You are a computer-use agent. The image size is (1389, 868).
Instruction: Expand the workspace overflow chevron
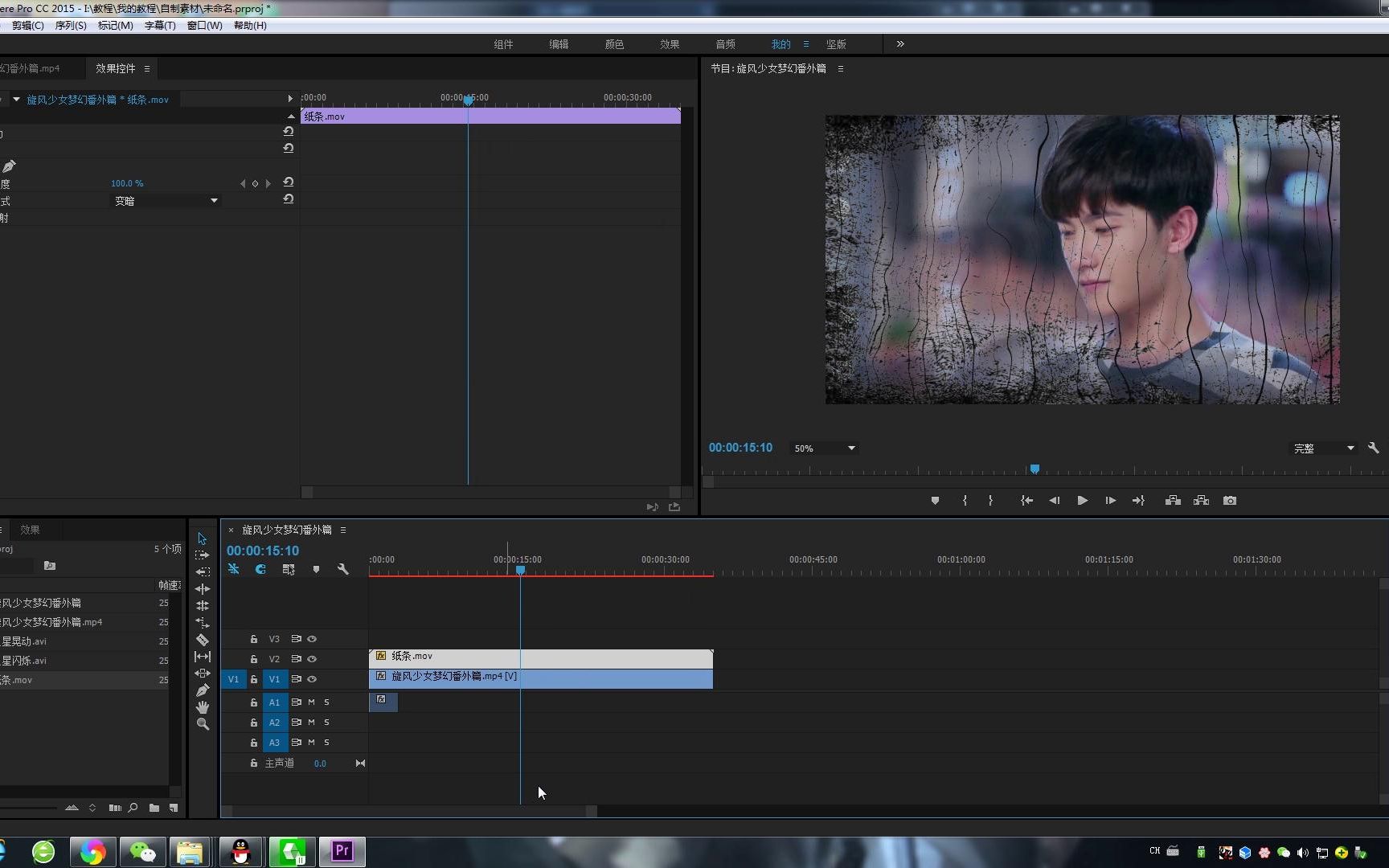[x=900, y=44]
